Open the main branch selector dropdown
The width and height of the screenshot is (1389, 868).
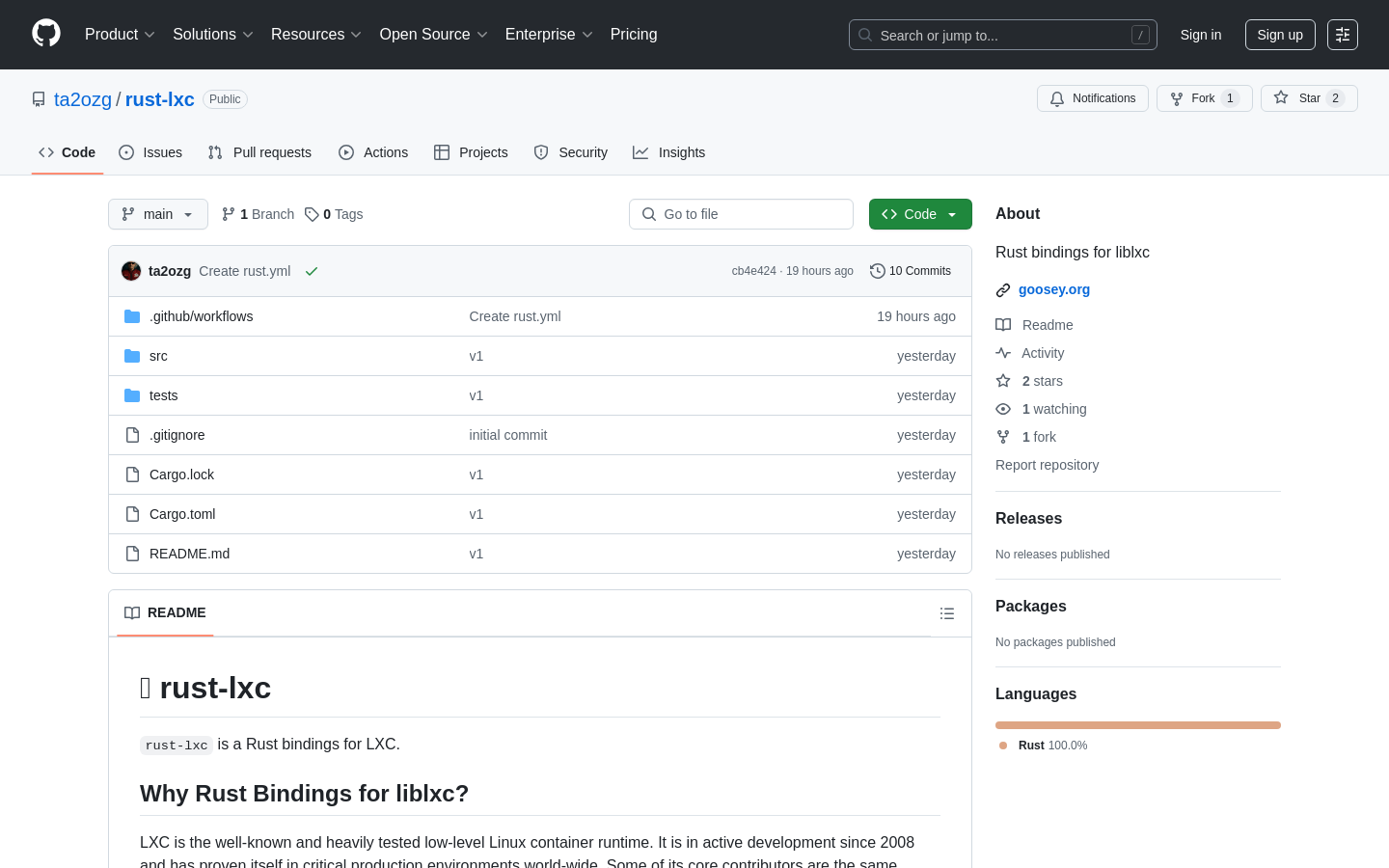[158, 214]
